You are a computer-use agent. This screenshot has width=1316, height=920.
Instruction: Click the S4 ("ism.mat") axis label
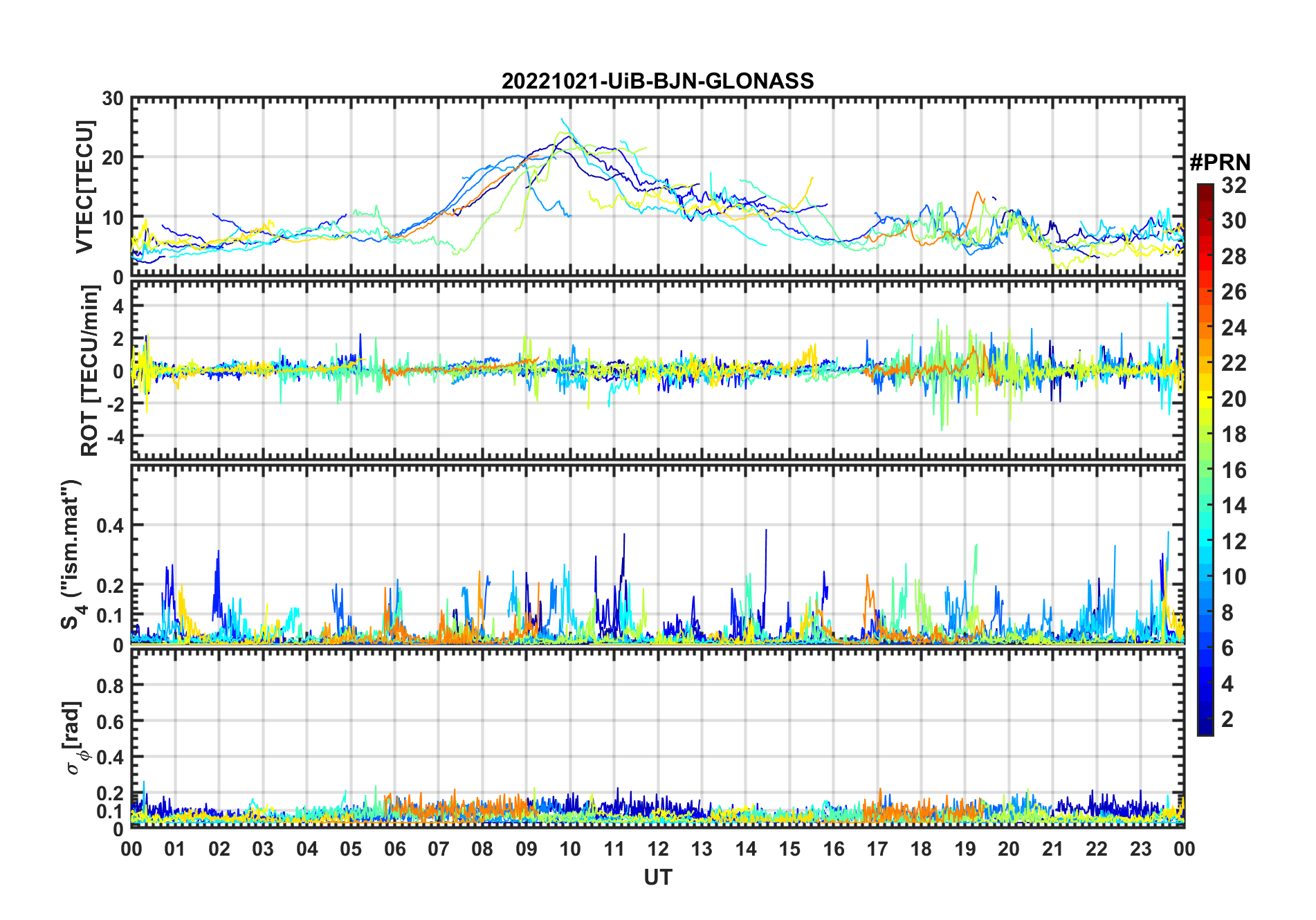(71, 554)
